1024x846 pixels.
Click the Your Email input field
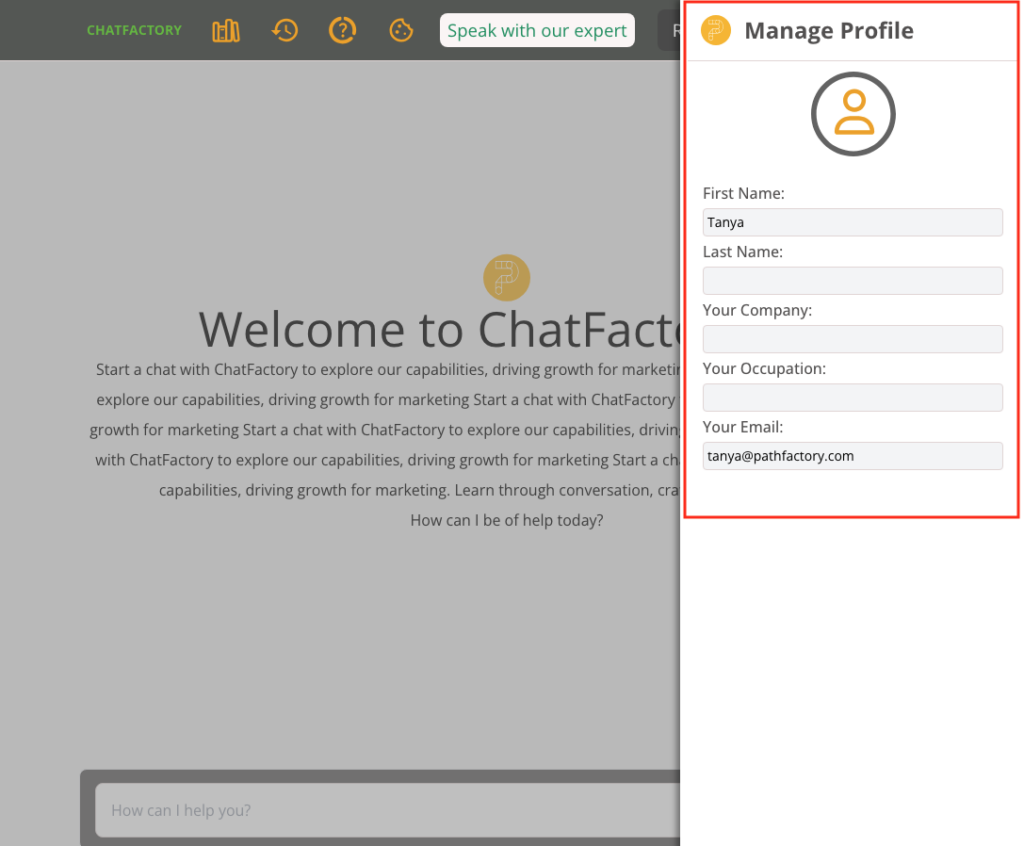coord(852,456)
